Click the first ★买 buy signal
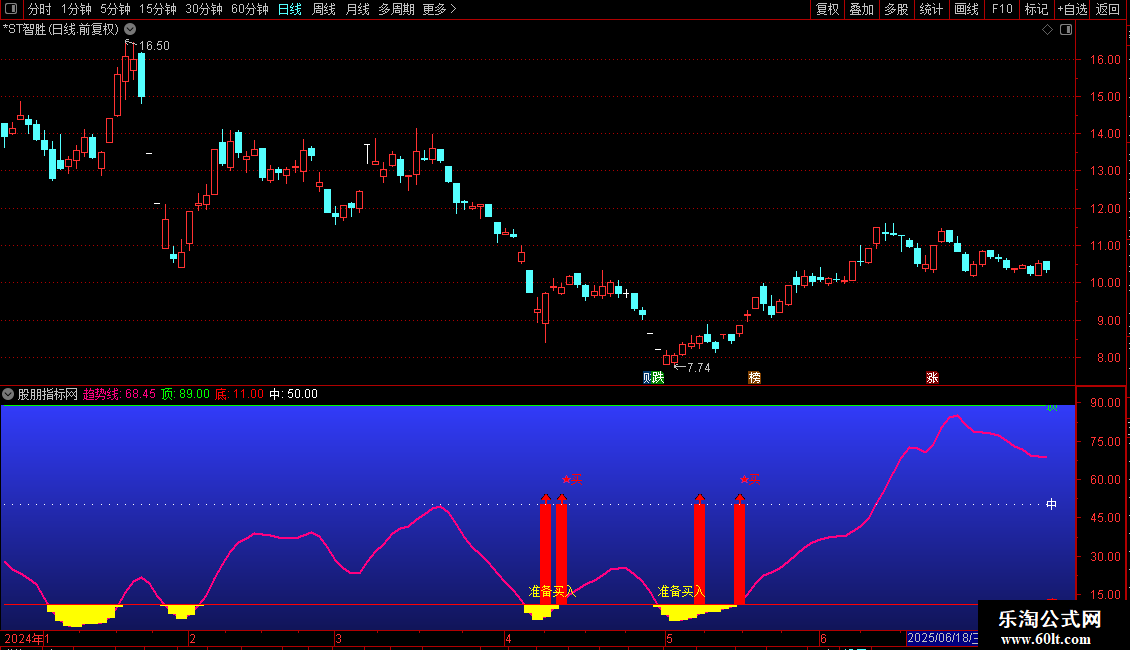Viewport: 1130px width, 650px height. [x=571, y=479]
